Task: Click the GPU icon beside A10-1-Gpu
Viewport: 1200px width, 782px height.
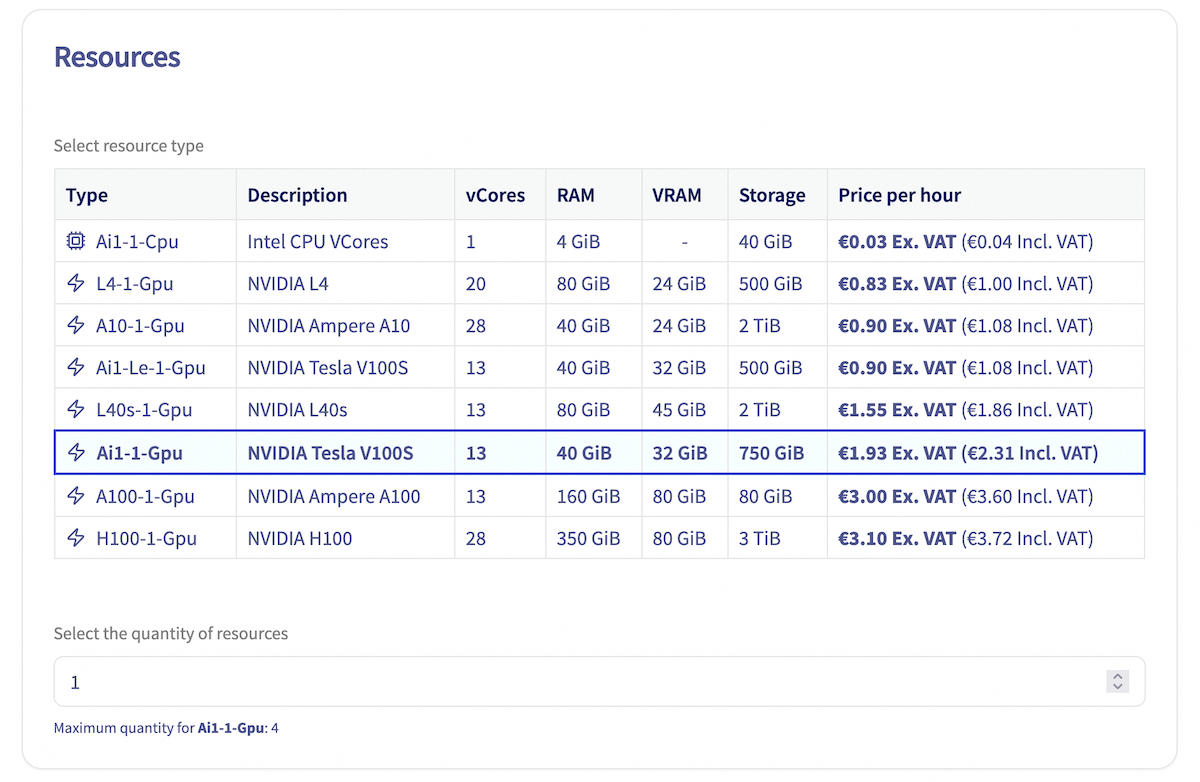Action: coord(76,325)
